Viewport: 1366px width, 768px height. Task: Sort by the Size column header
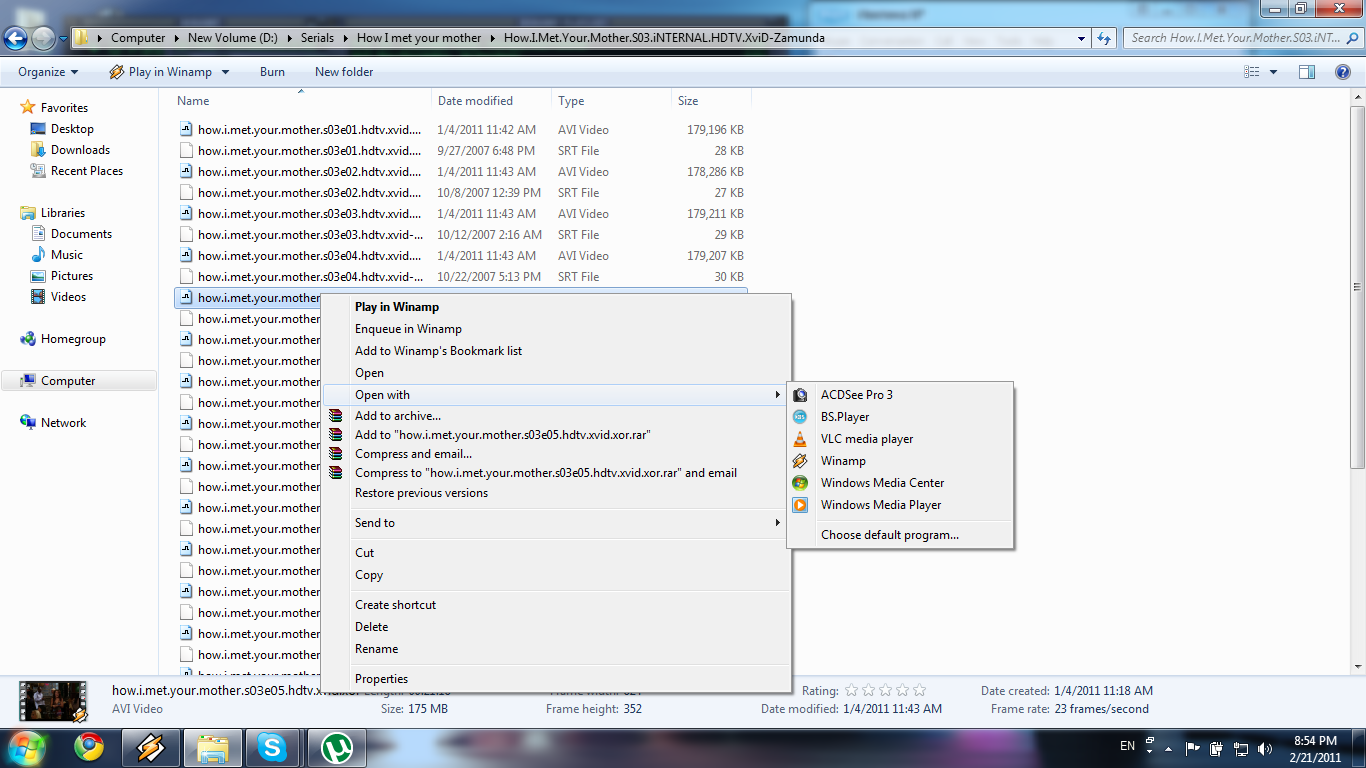click(x=711, y=101)
